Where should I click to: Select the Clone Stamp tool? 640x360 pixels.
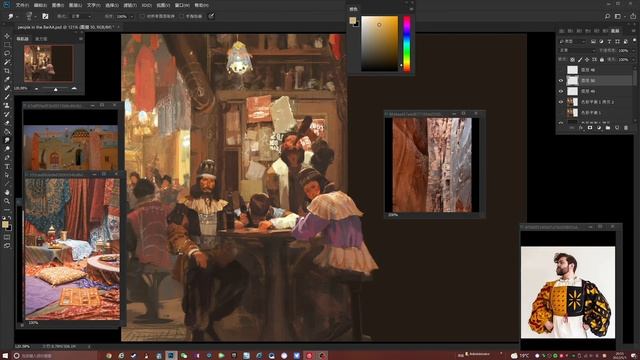click(7, 105)
